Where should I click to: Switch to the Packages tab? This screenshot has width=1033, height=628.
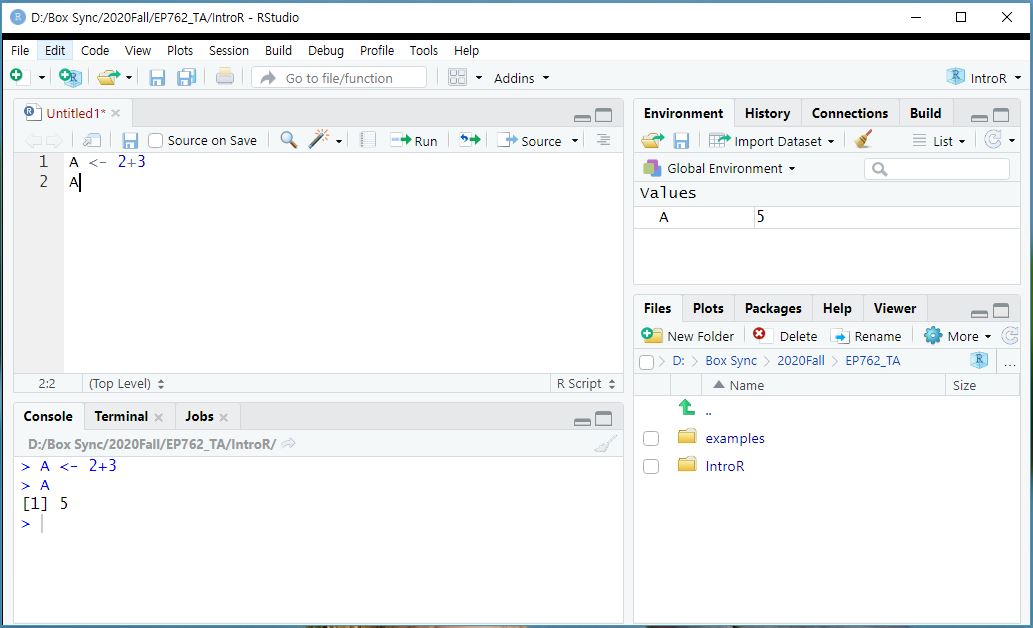pyautogui.click(x=772, y=308)
